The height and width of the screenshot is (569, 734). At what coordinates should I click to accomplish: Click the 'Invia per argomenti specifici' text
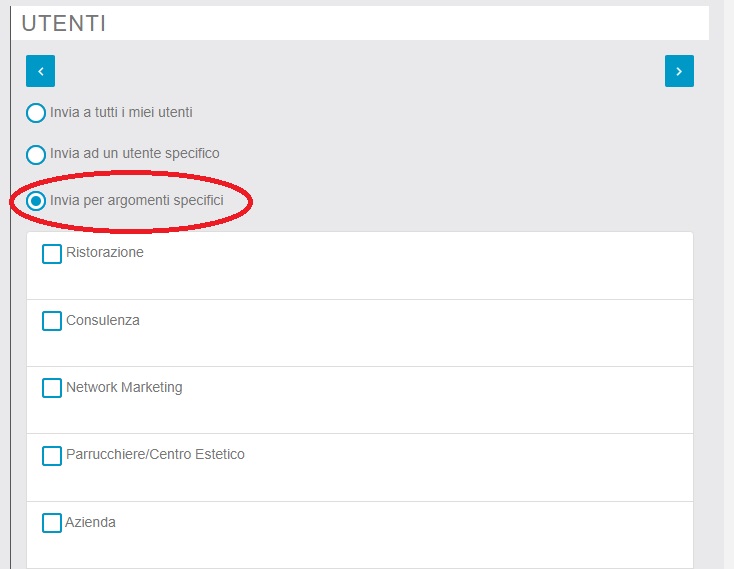click(136, 201)
